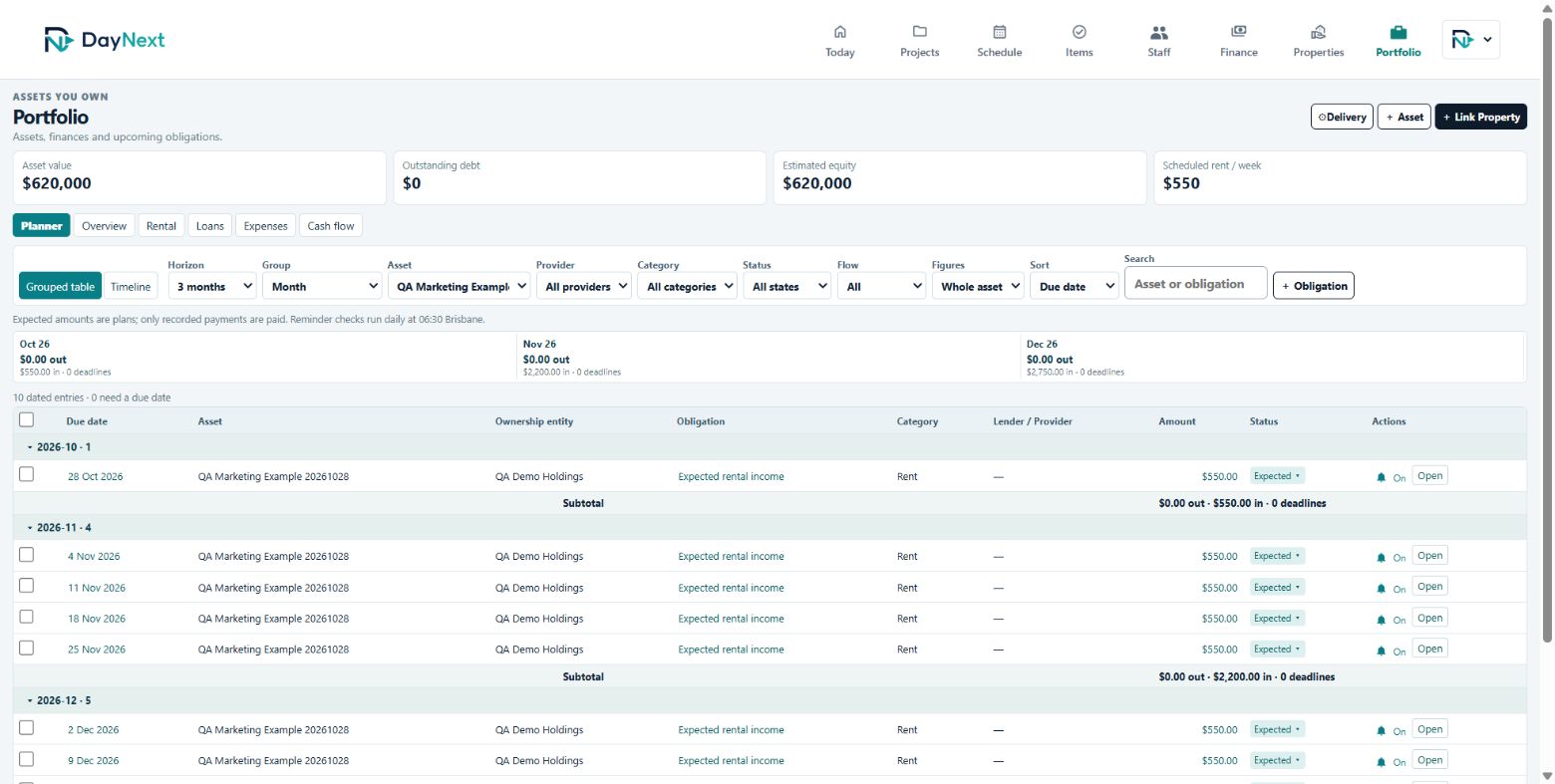
Task: Switch to the Rental tab
Action: coord(161,226)
